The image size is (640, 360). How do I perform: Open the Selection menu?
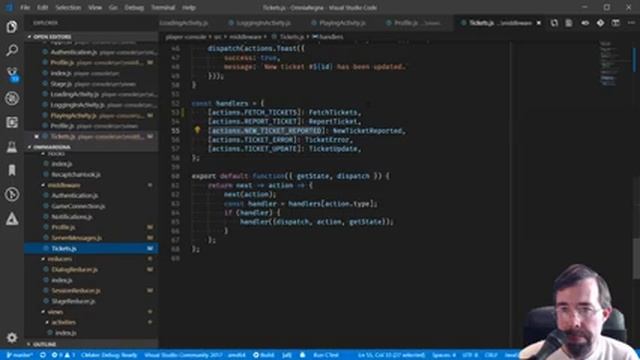click(68, 7)
